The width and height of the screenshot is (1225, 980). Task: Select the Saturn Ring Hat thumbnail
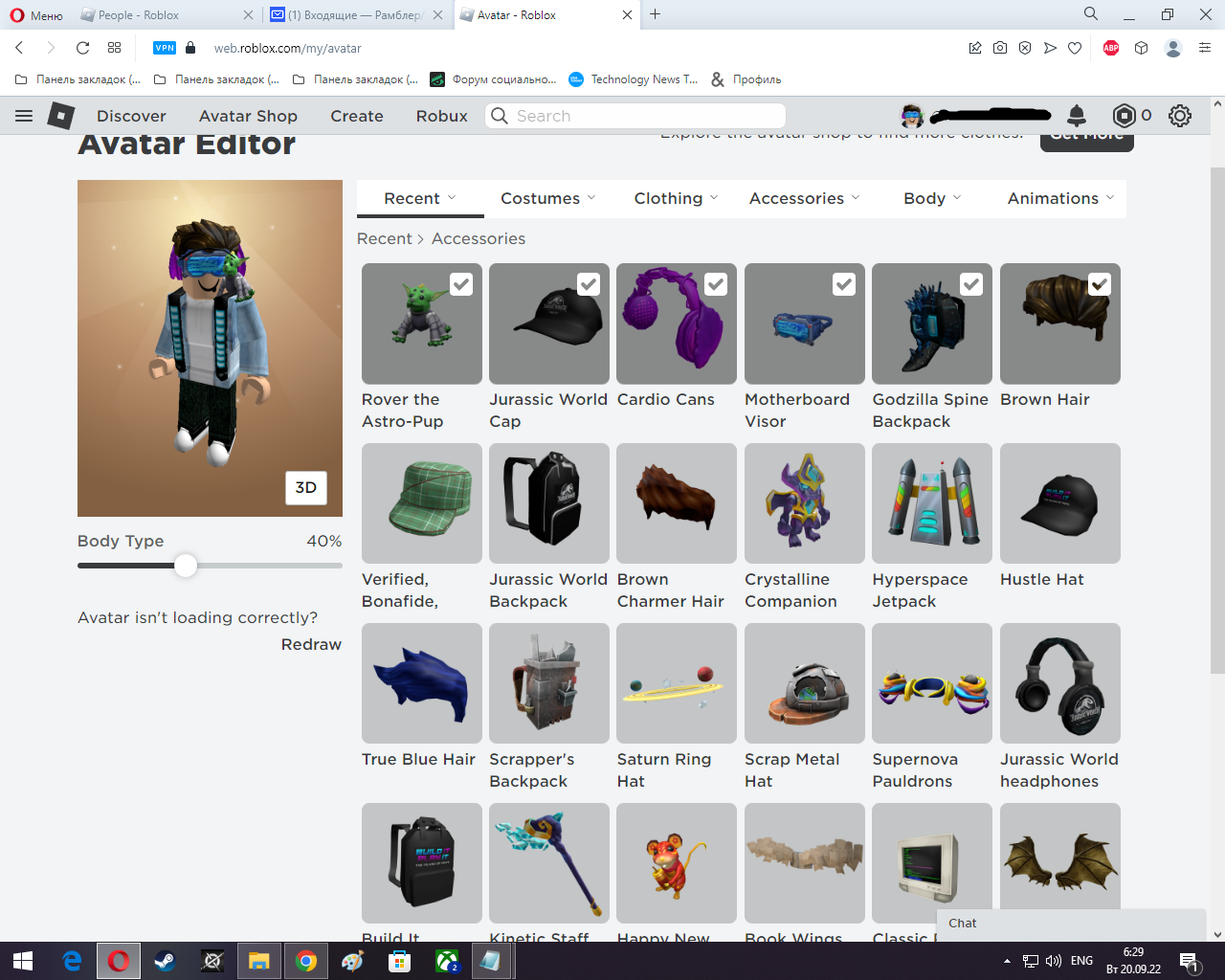point(677,682)
